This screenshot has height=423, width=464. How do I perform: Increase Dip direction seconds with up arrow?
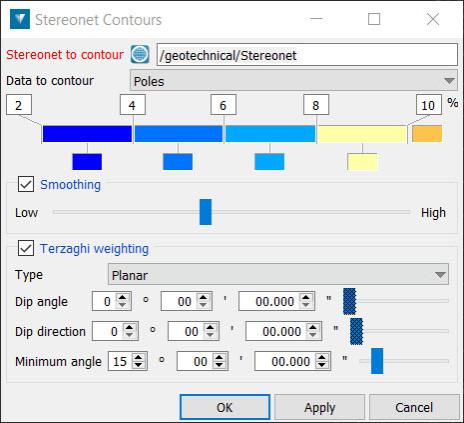313,327
